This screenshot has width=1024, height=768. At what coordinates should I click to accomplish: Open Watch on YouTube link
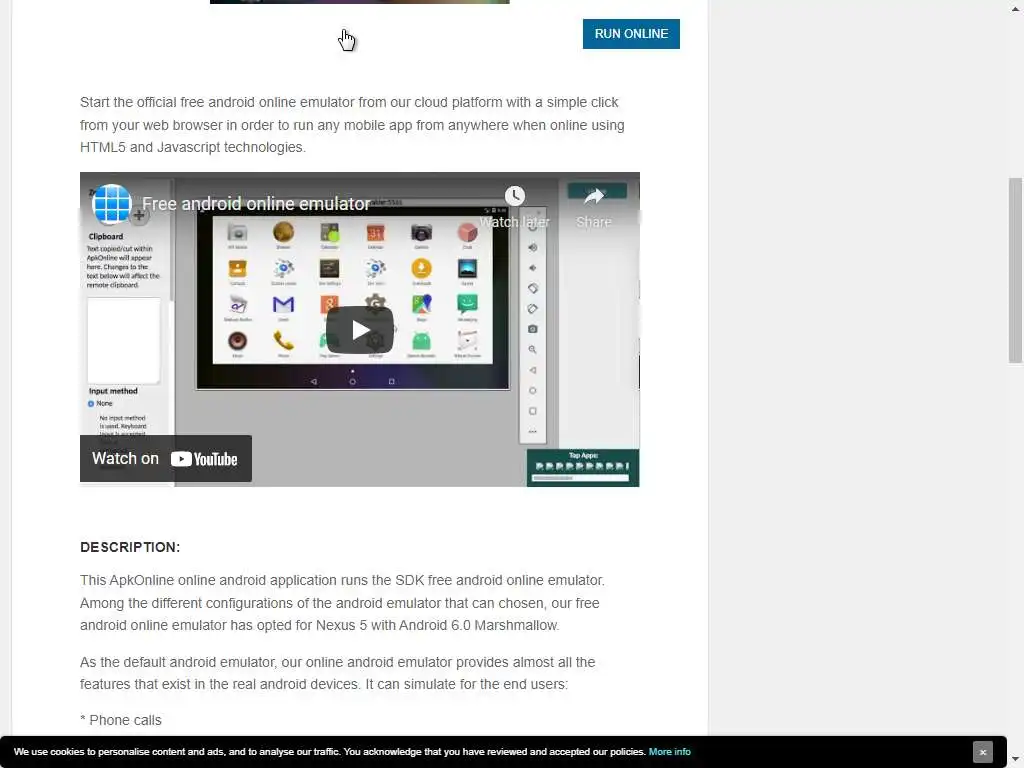click(166, 458)
